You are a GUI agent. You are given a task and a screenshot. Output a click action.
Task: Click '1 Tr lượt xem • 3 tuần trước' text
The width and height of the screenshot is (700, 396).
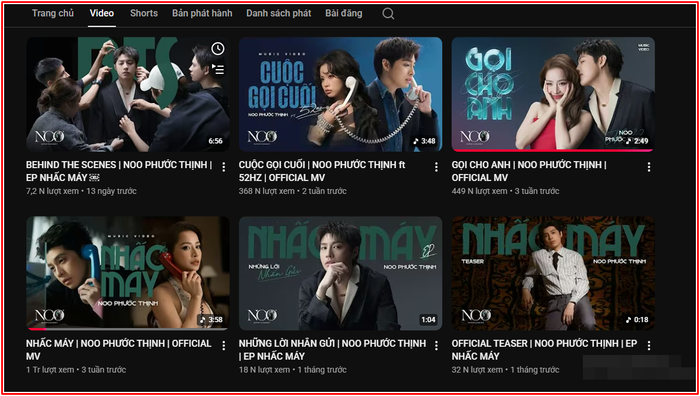point(76,370)
